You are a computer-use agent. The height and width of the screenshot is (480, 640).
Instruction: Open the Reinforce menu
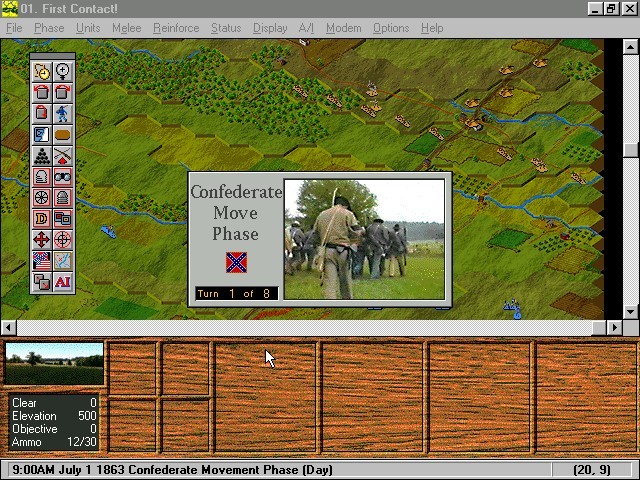pos(176,28)
